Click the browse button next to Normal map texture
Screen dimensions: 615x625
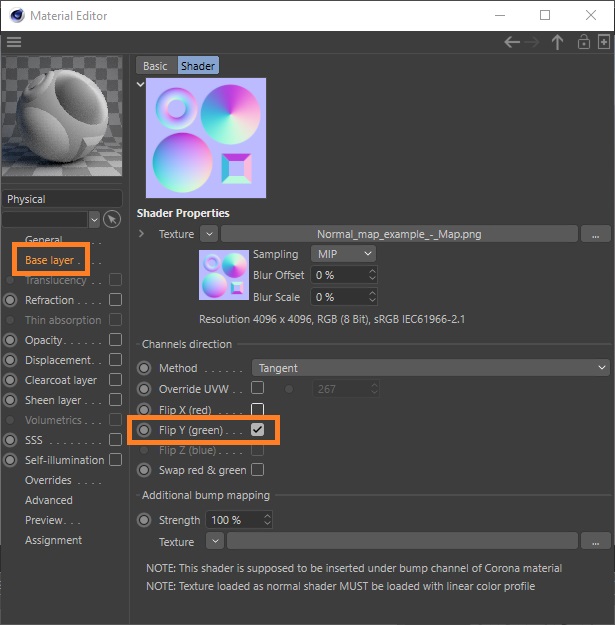pyautogui.click(x=595, y=234)
